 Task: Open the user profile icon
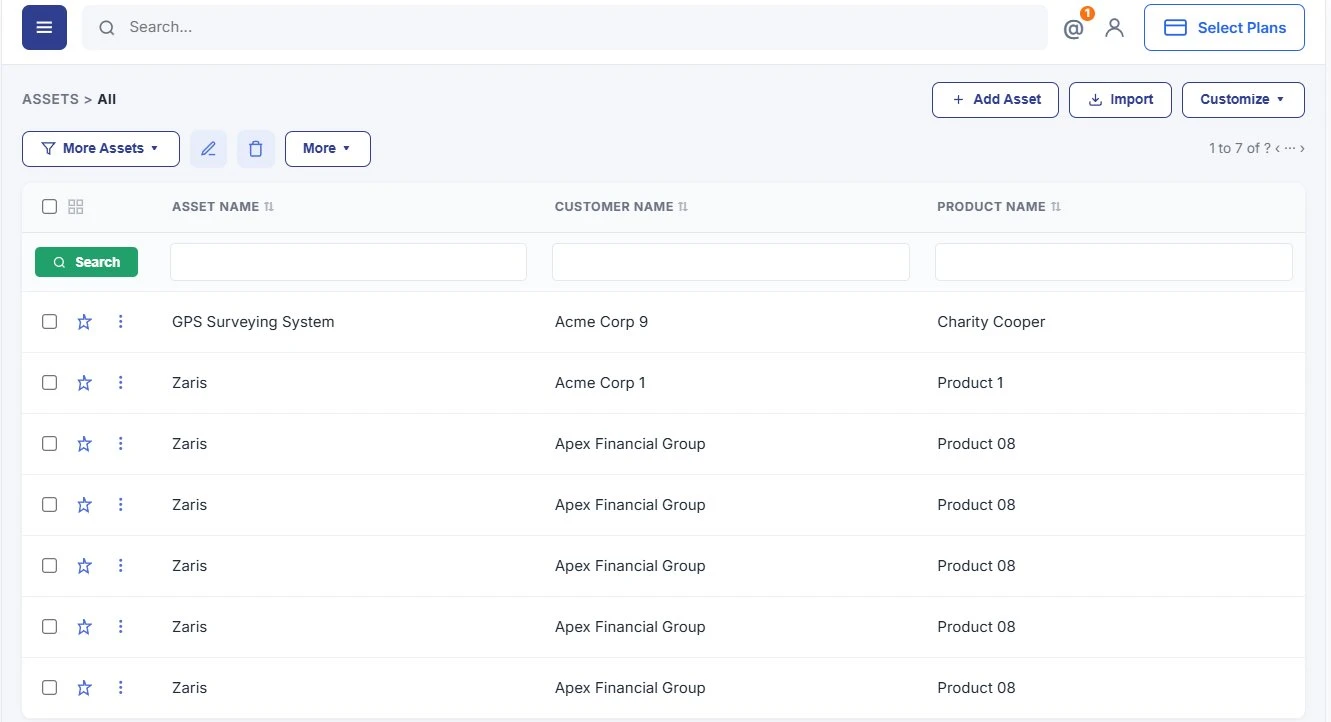click(x=1114, y=28)
